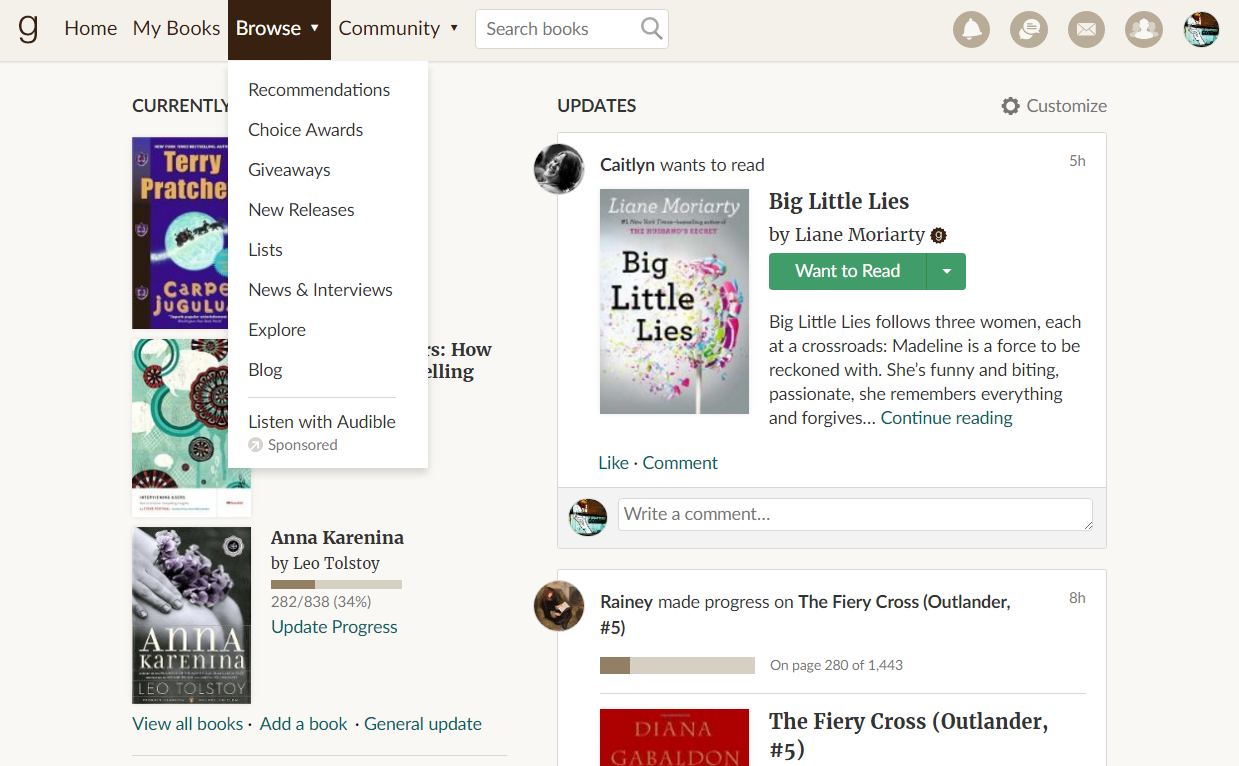The height and width of the screenshot is (766, 1239).
Task: Click the search magnifier icon
Action: pyautogui.click(x=652, y=29)
